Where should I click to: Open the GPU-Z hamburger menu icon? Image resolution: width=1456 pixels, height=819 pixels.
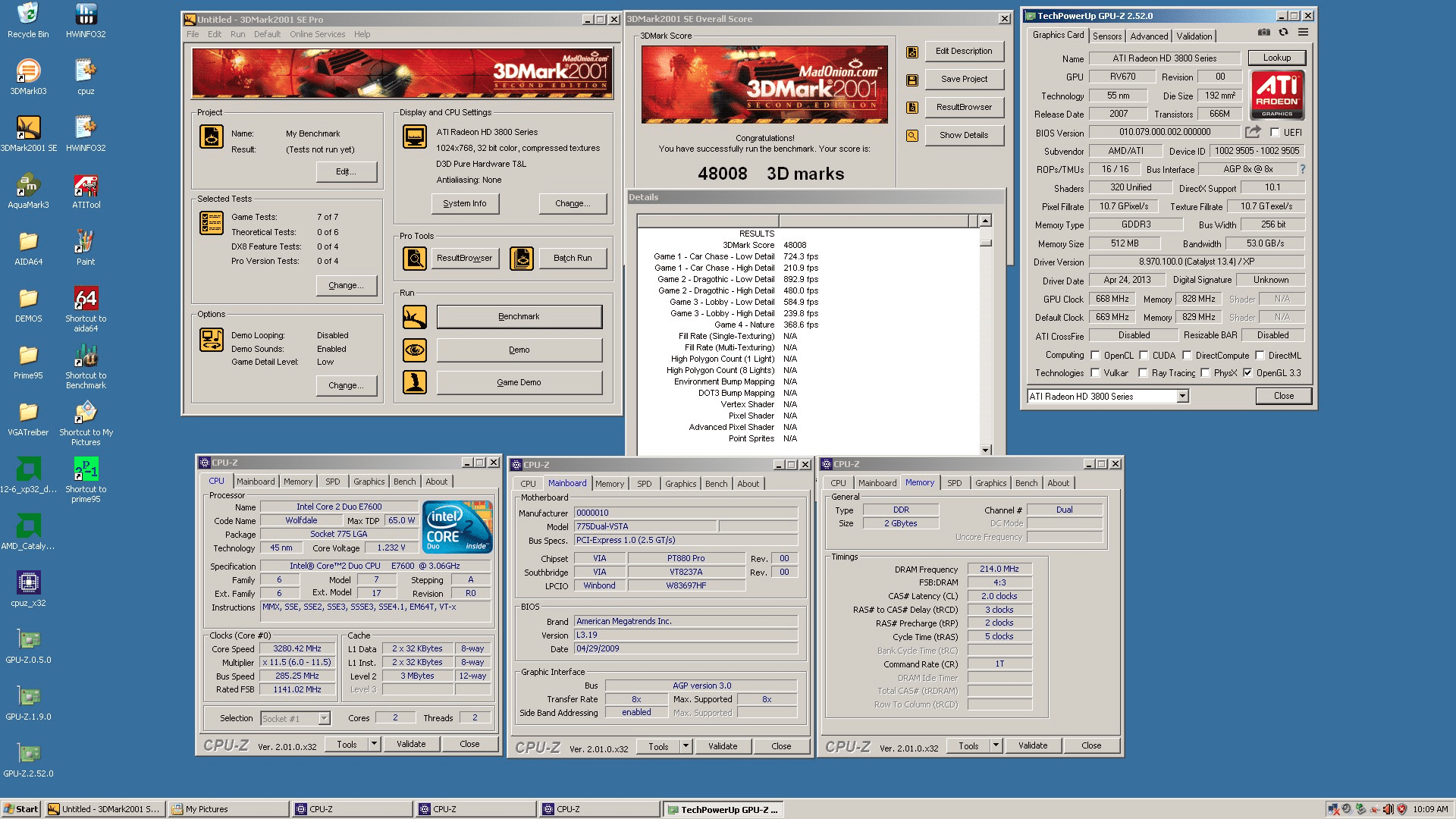pos(1303,33)
